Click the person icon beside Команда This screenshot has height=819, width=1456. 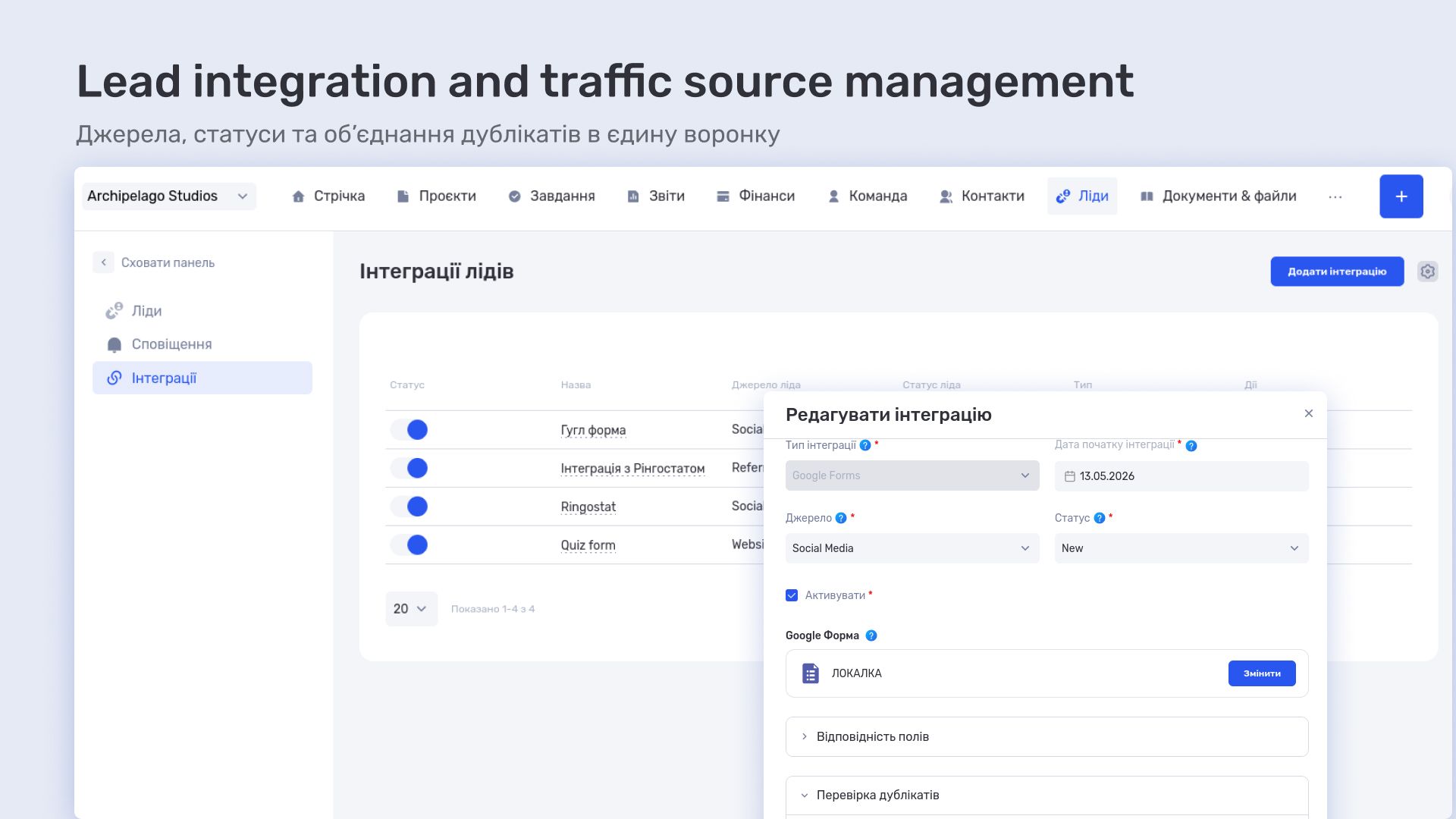[x=833, y=196]
